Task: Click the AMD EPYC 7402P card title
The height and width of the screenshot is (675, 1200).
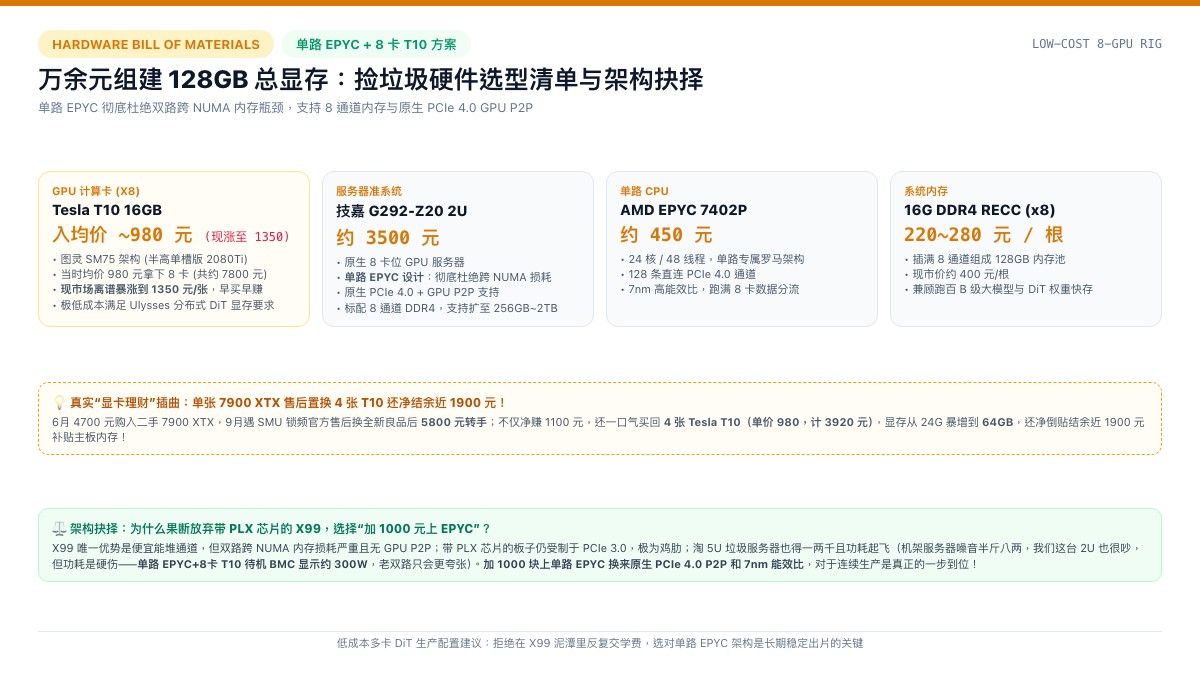Action: pyautogui.click(x=683, y=210)
